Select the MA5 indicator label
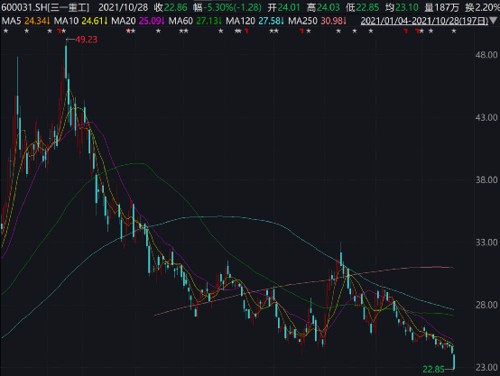 12,21
